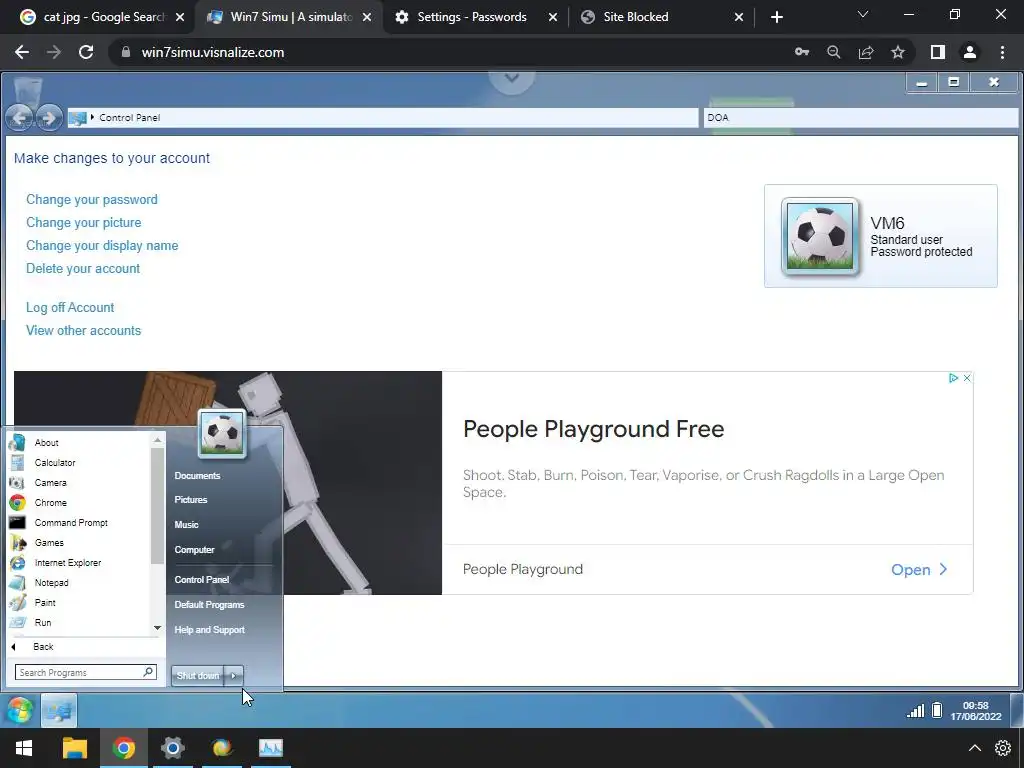
Task: Open the Camera app icon
Action: coord(17,483)
